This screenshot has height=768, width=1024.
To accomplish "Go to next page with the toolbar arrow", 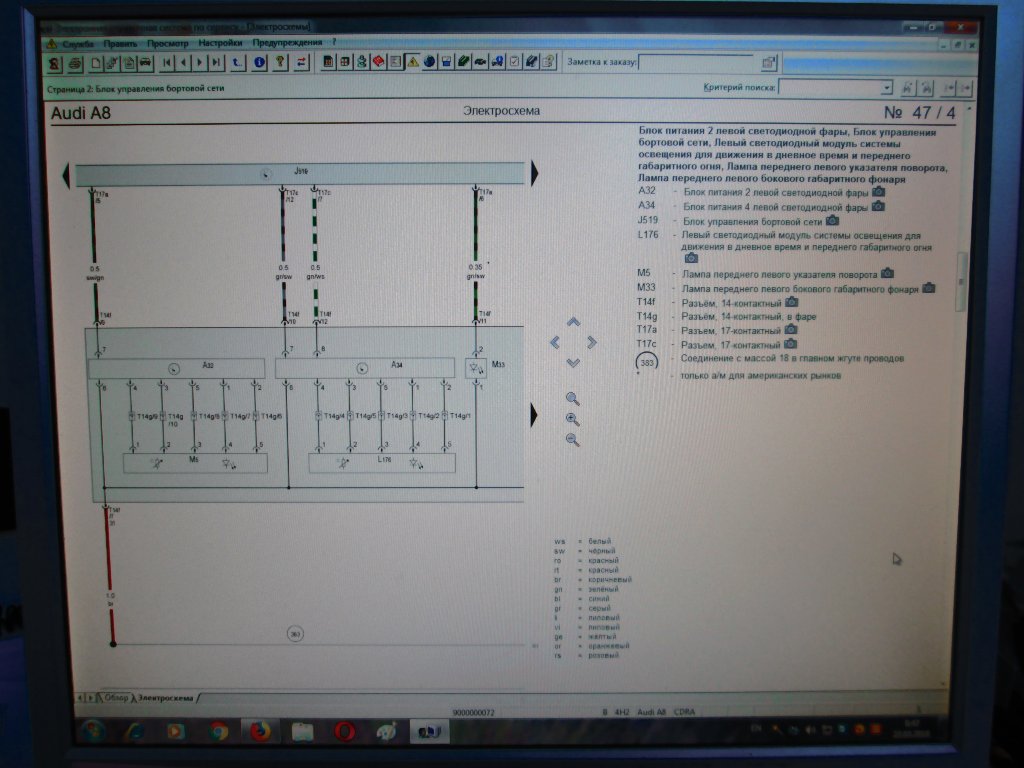I will [200, 63].
